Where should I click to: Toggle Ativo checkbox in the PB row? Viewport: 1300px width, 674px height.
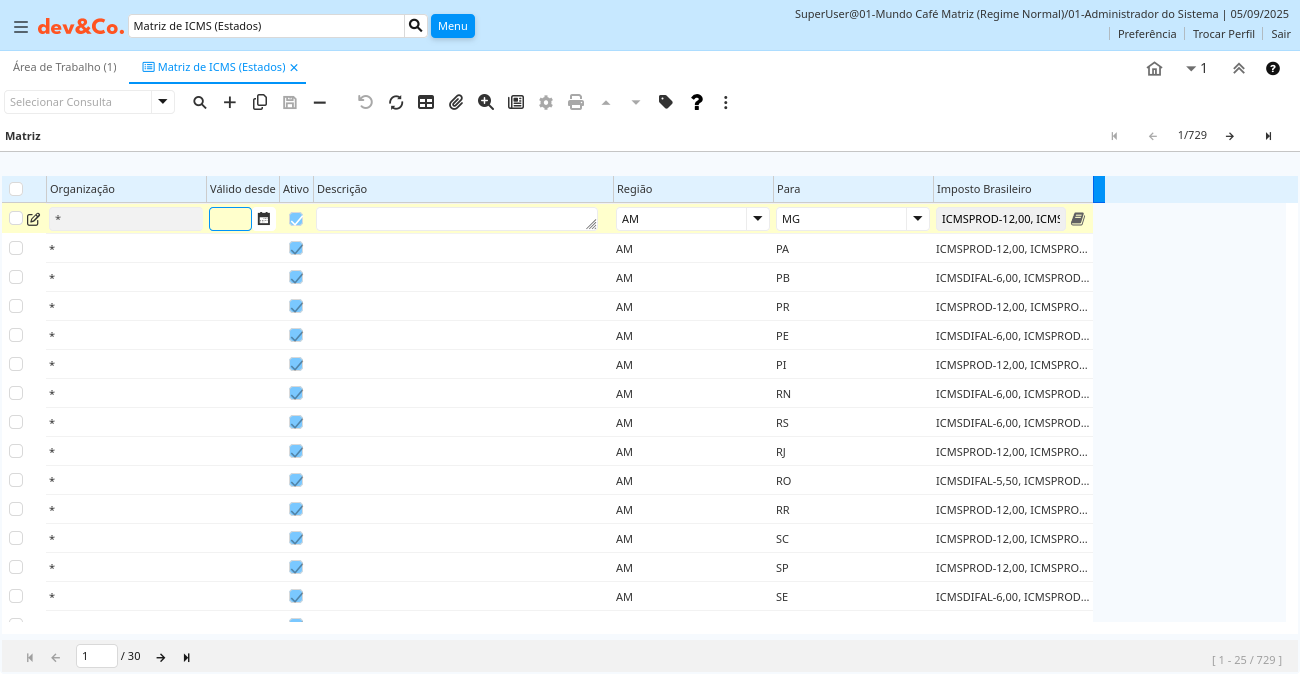[296, 277]
